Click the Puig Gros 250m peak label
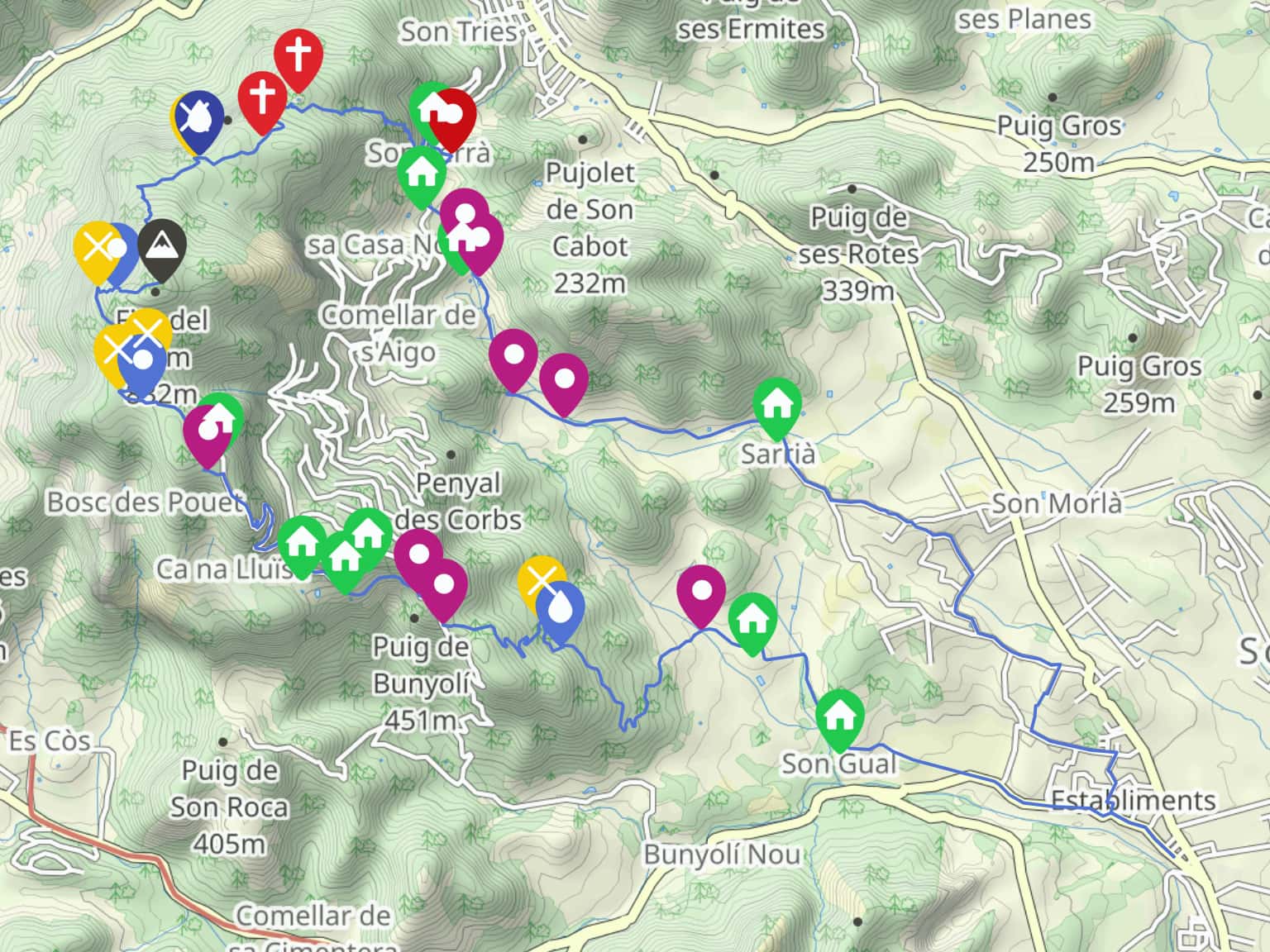This screenshot has height=952, width=1270. (1058, 144)
